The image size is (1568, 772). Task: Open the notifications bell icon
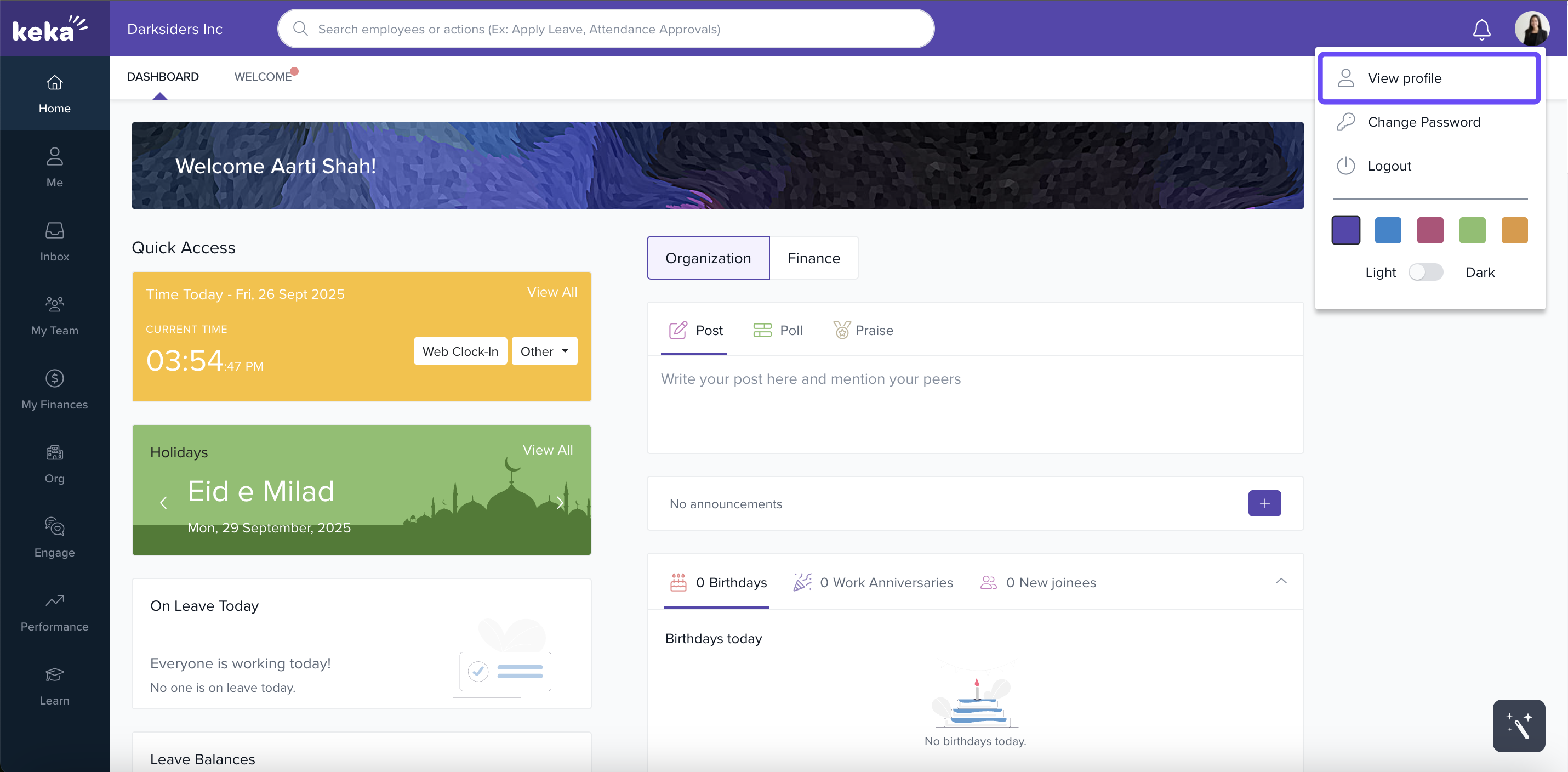click(x=1481, y=29)
